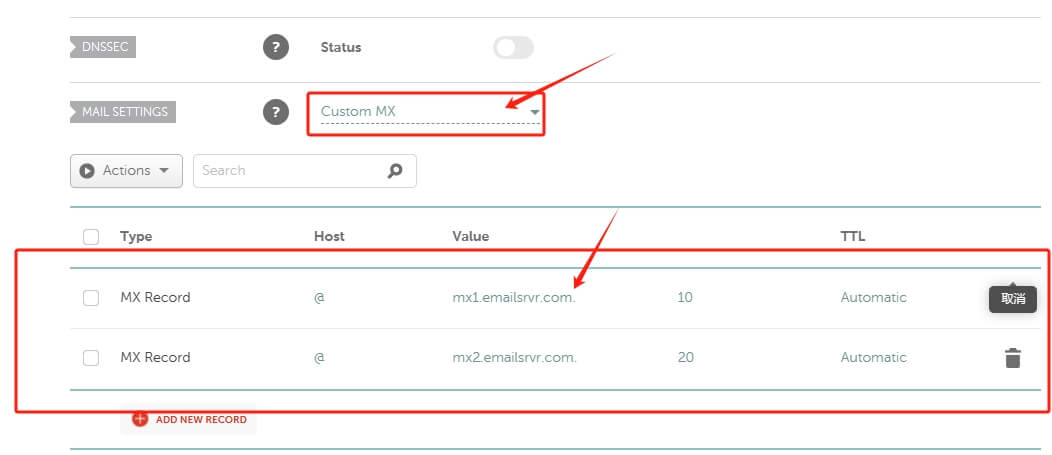Click the red plus icon to add record
Image resolution: width=1052 pixels, height=455 pixels.
pos(140,419)
